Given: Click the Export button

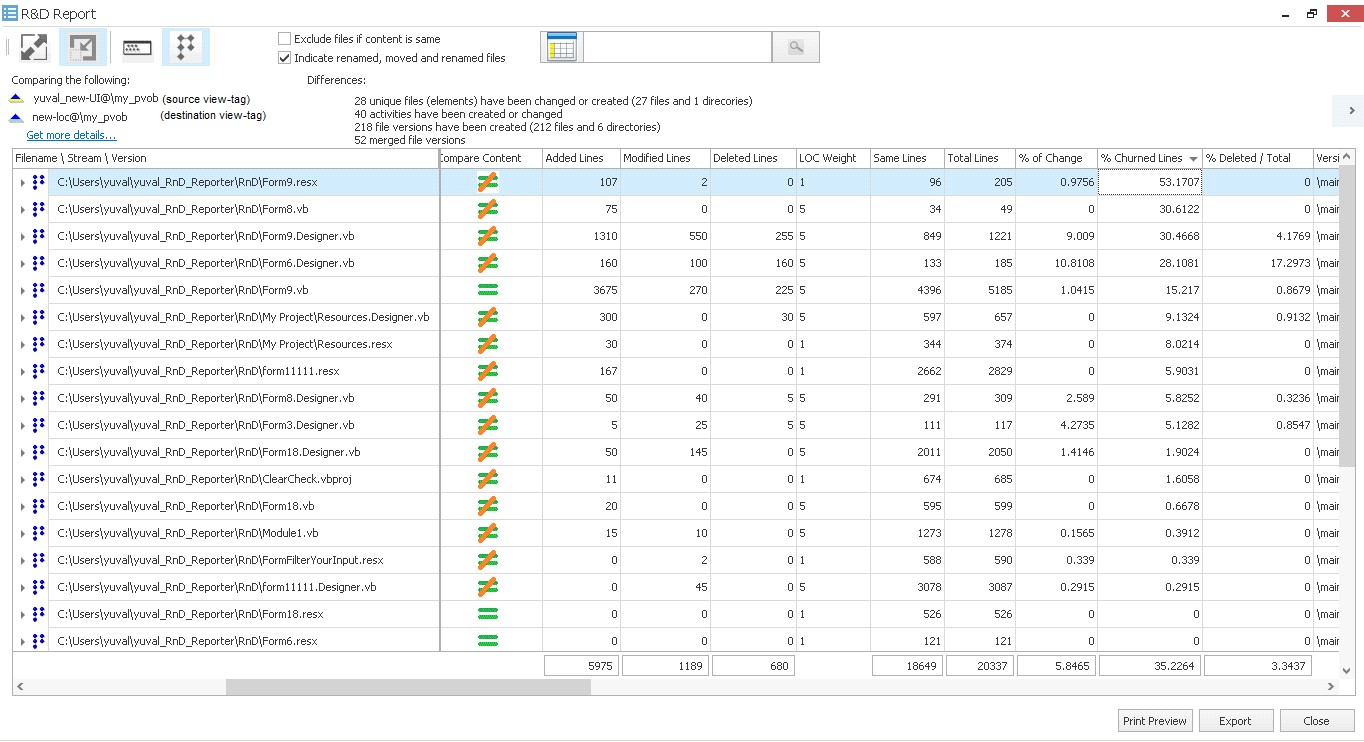Looking at the screenshot, I should point(1234,721).
